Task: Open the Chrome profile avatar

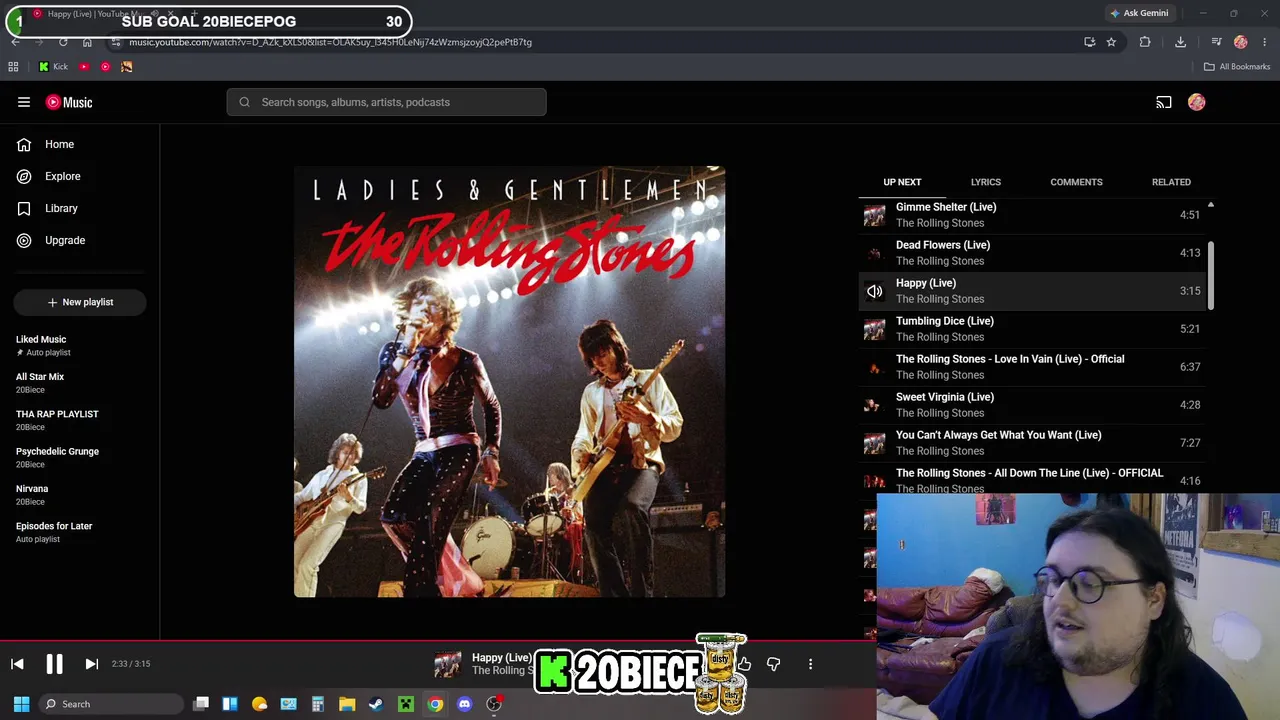Action: click(x=1241, y=42)
